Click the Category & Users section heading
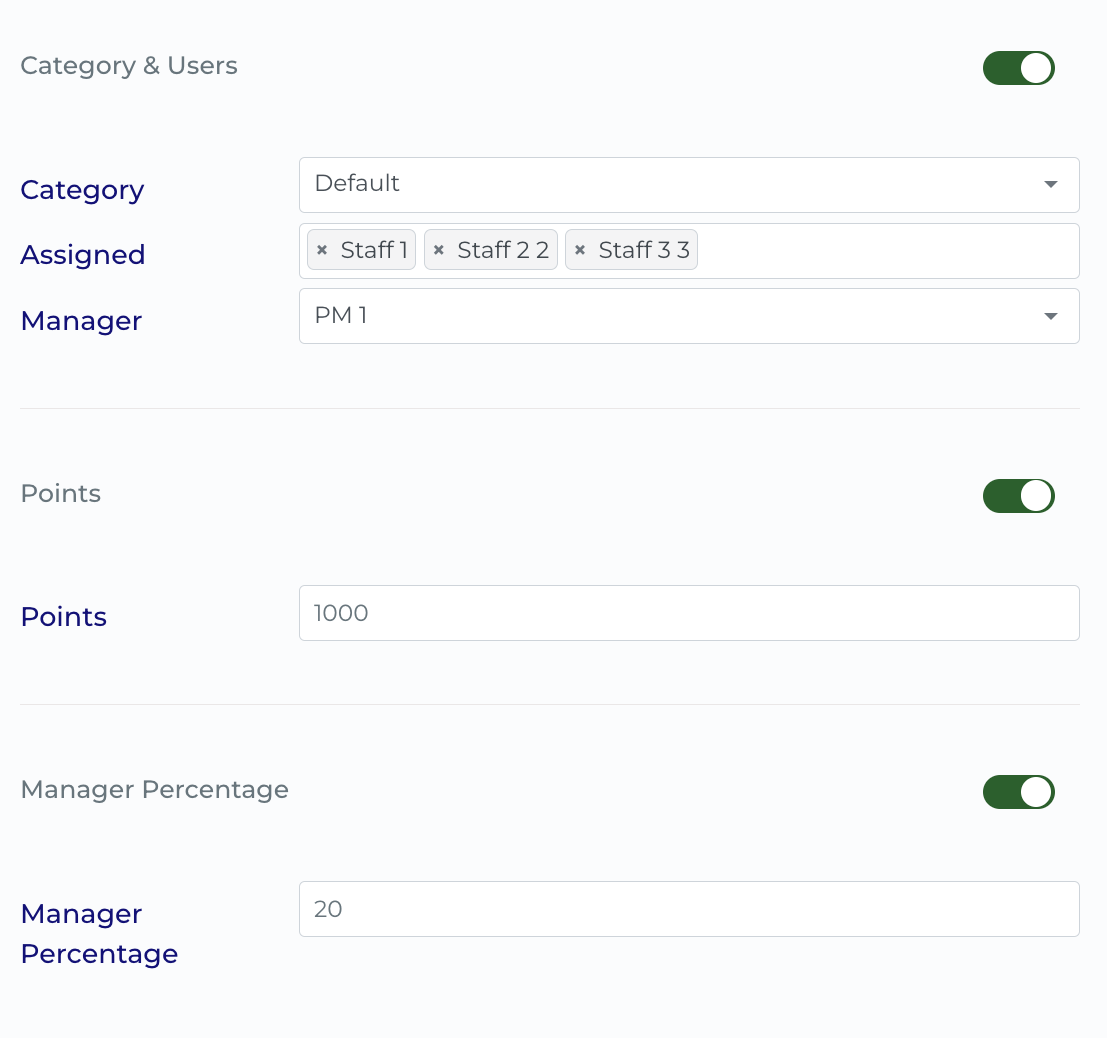1107x1038 pixels. (x=129, y=66)
